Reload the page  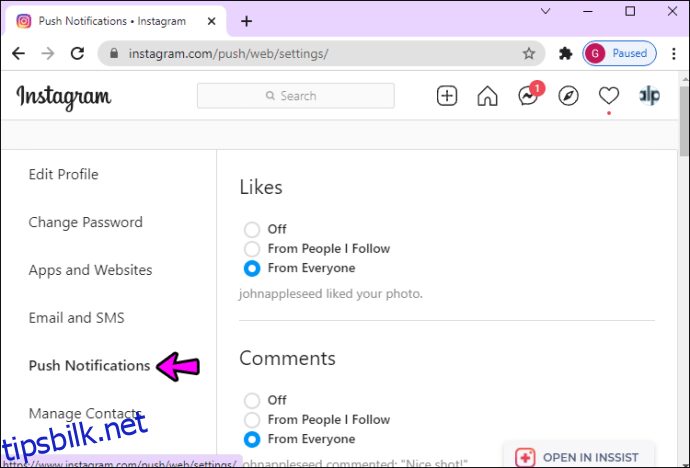pos(77,54)
